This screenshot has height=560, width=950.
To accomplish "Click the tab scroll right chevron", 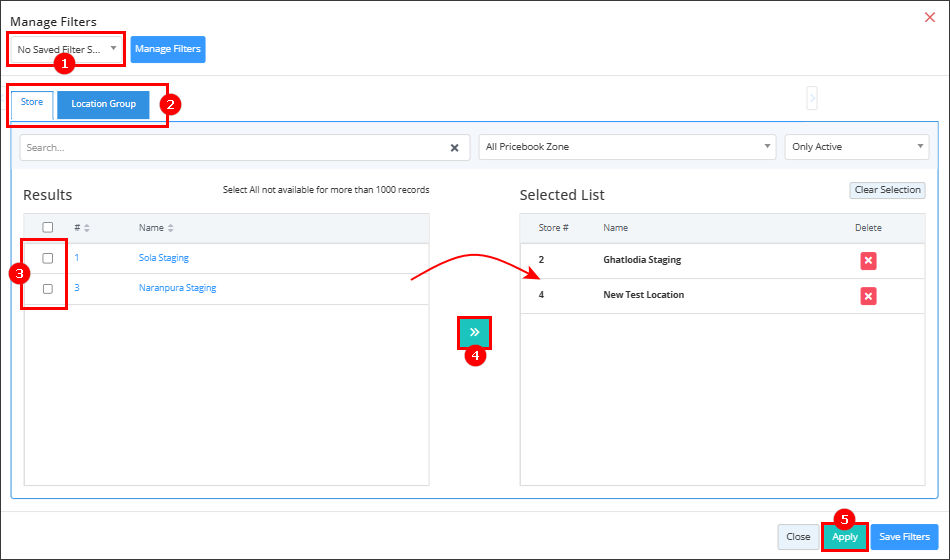I will click(812, 98).
